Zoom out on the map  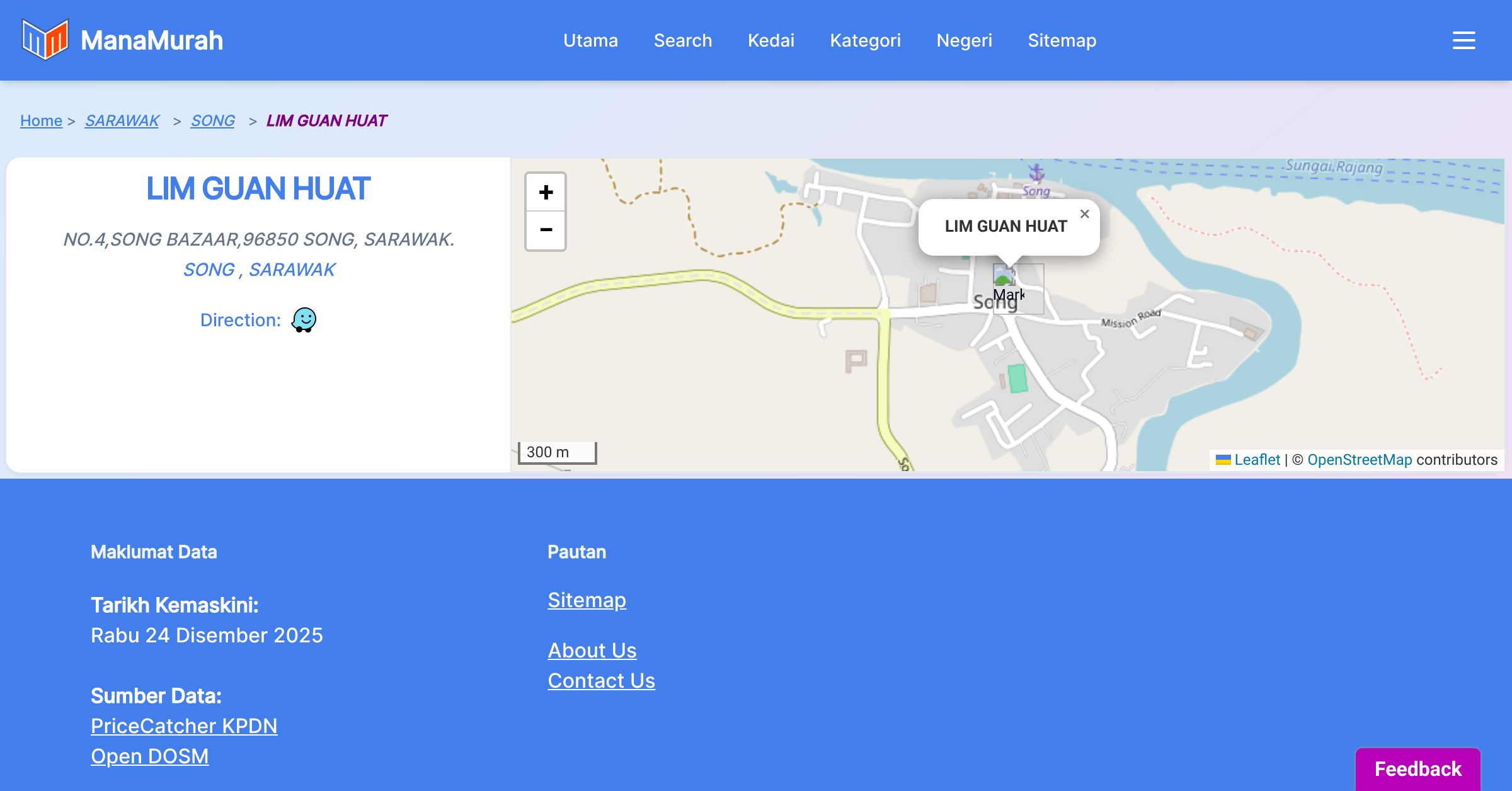click(x=546, y=230)
